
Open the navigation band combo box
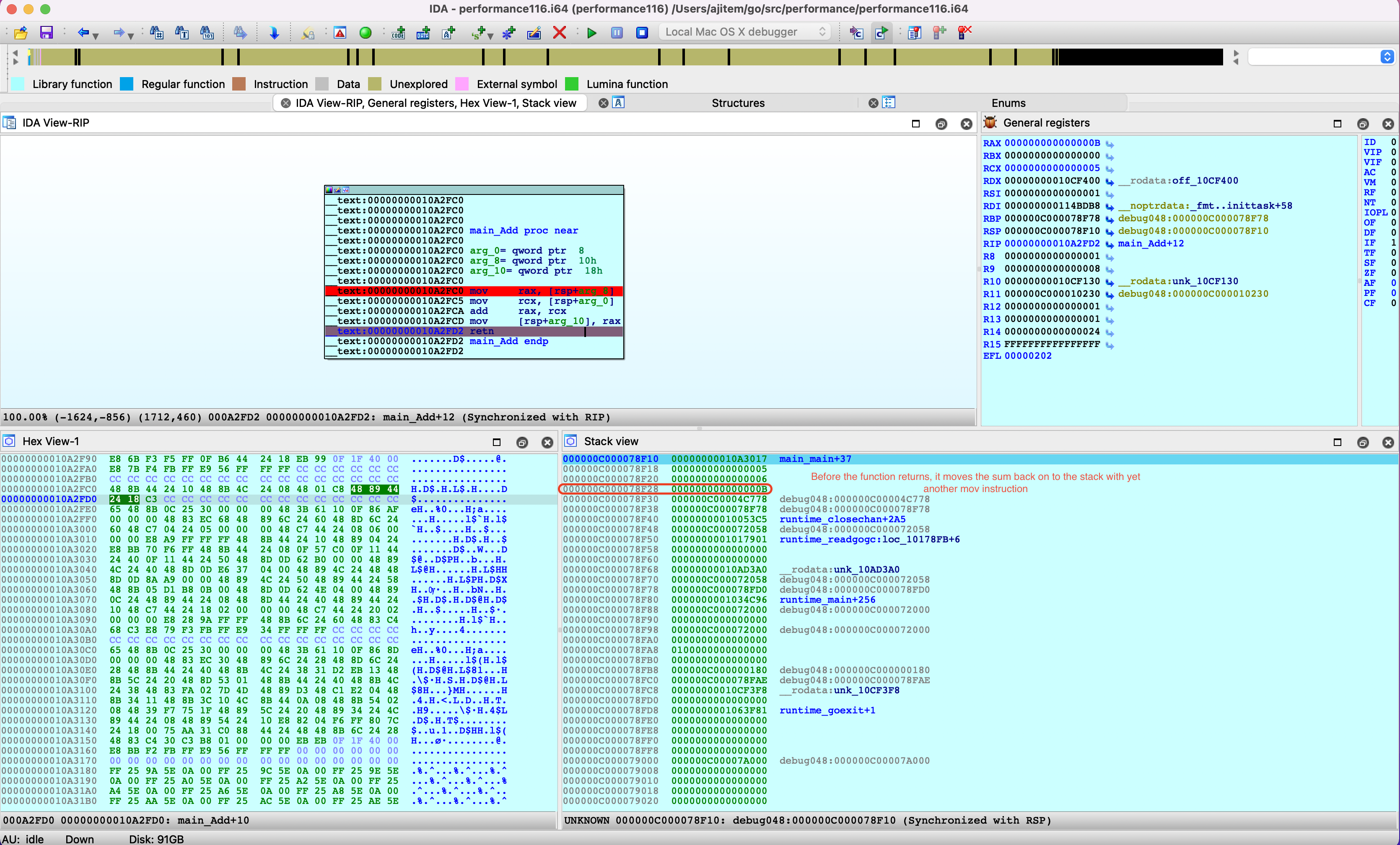click(1386, 56)
